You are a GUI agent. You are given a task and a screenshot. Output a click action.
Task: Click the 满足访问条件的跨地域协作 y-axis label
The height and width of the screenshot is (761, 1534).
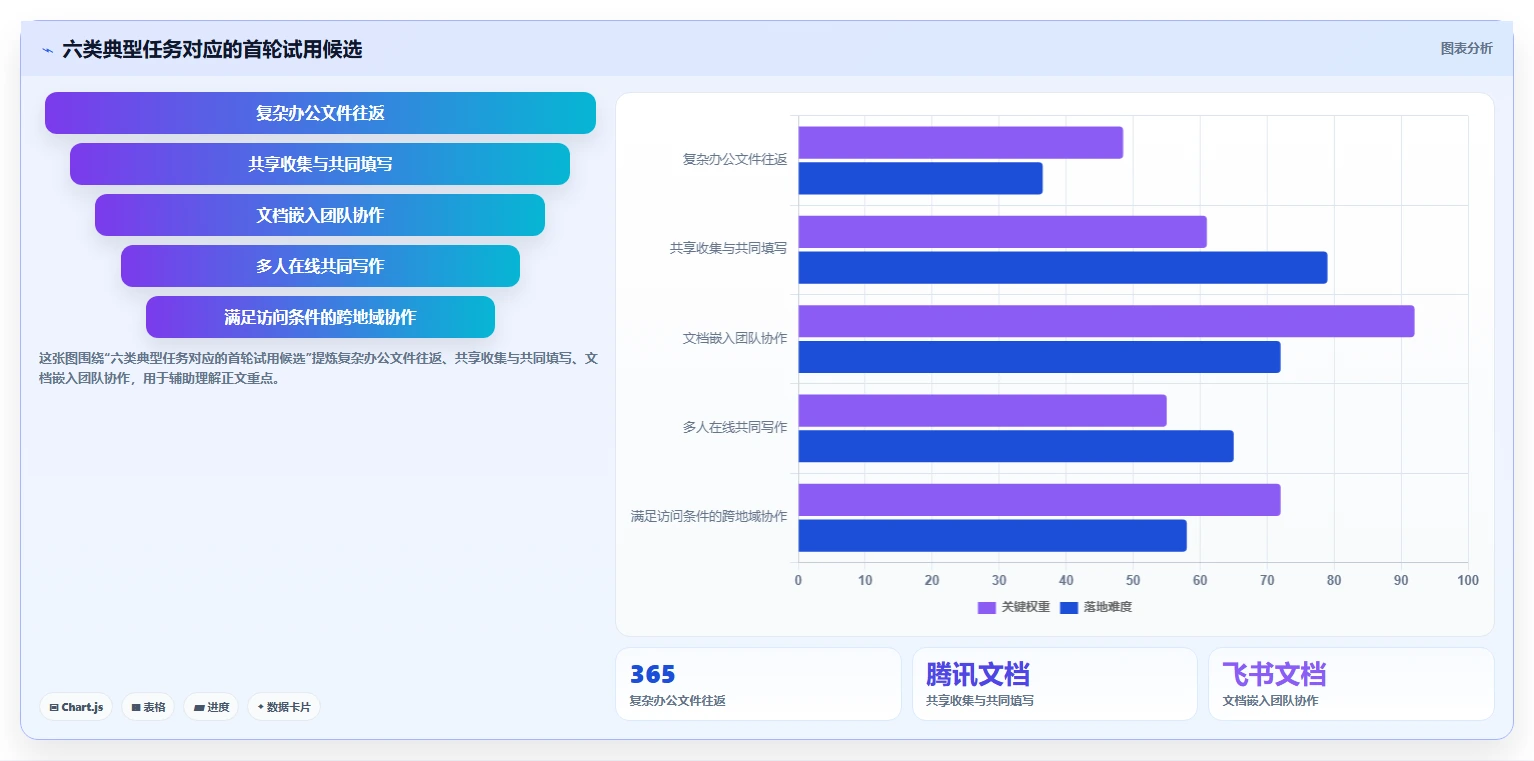coord(709,516)
